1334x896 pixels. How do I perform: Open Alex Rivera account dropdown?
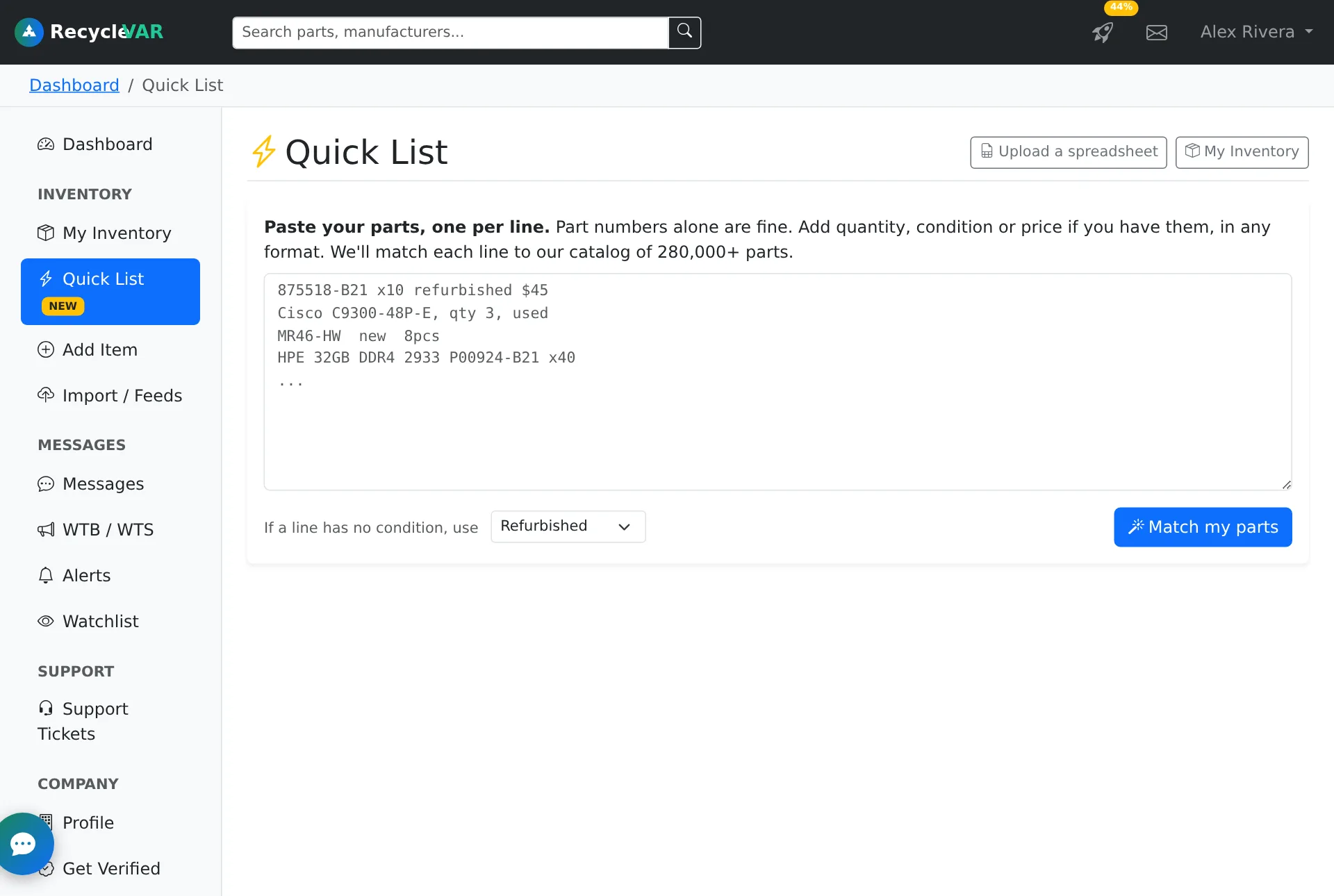(x=1257, y=32)
